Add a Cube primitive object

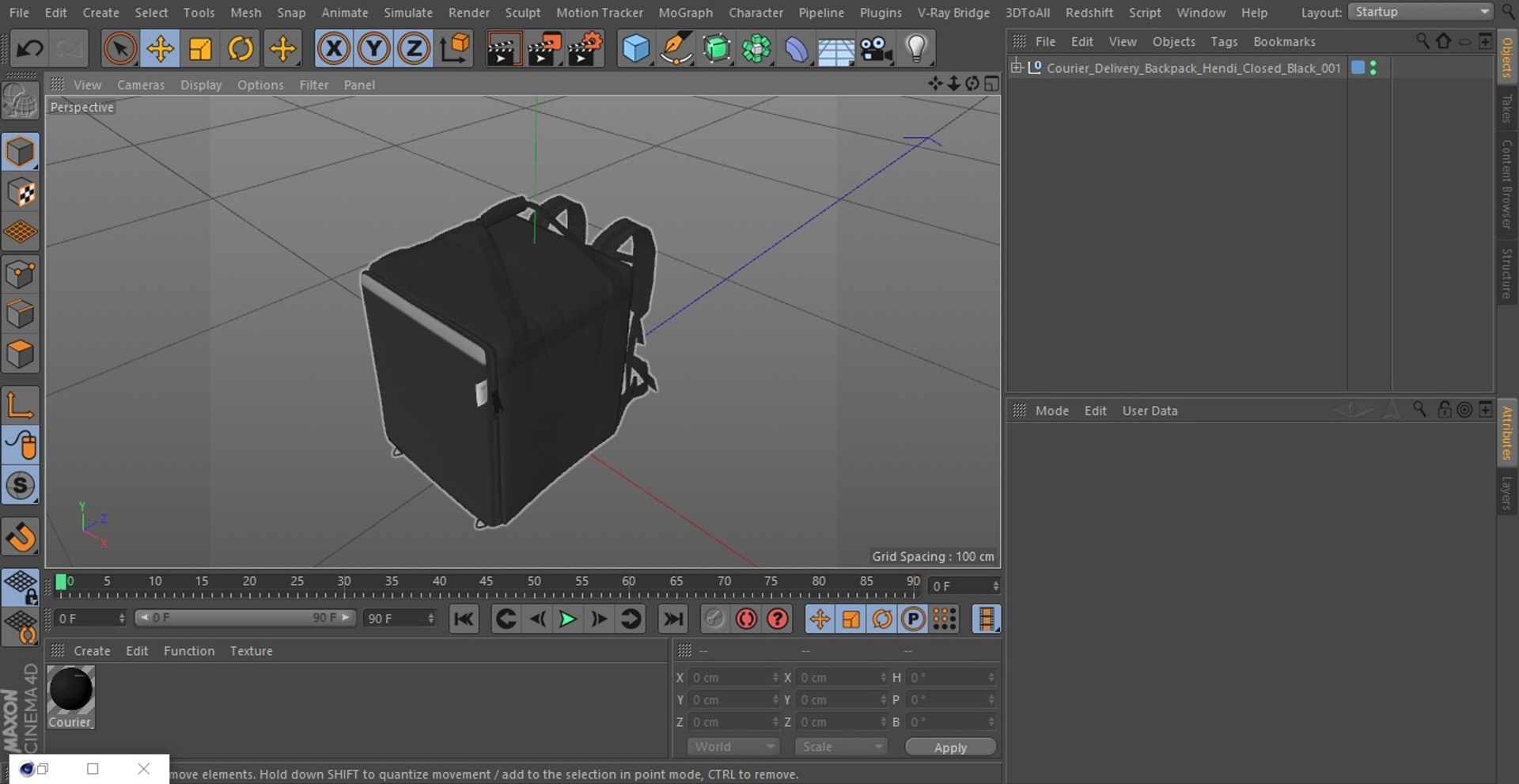(635, 49)
